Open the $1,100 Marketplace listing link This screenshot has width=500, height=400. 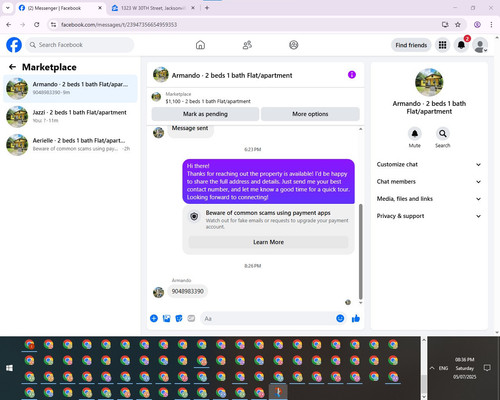coord(208,101)
